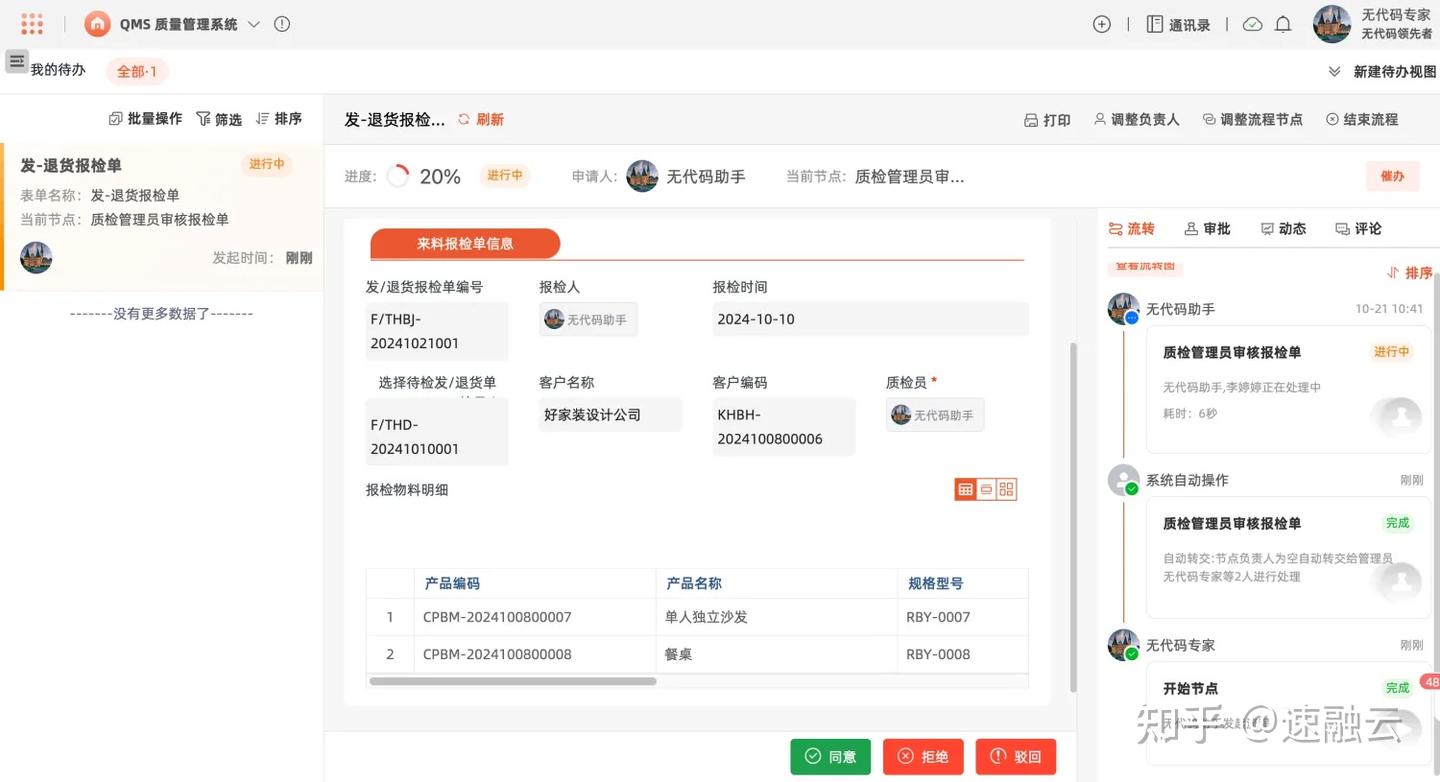Open the notification bell
The height and width of the screenshot is (782, 1440).
[x=1283, y=22]
